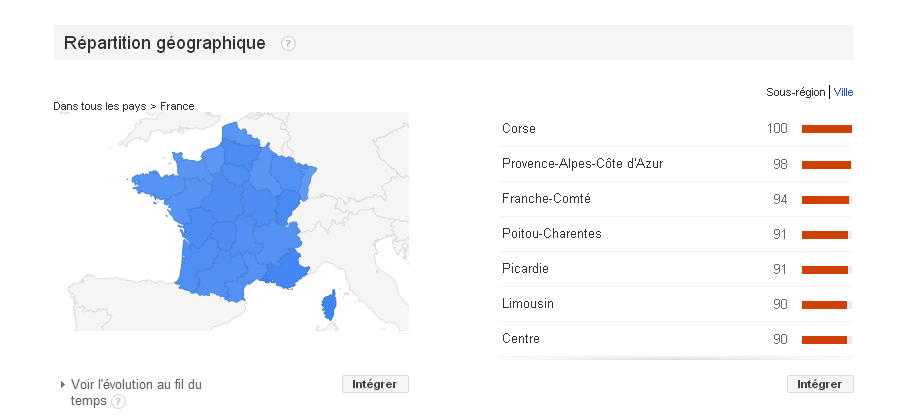Select France in the breadcrumb
The width and height of the screenshot is (920, 419).
point(177,106)
